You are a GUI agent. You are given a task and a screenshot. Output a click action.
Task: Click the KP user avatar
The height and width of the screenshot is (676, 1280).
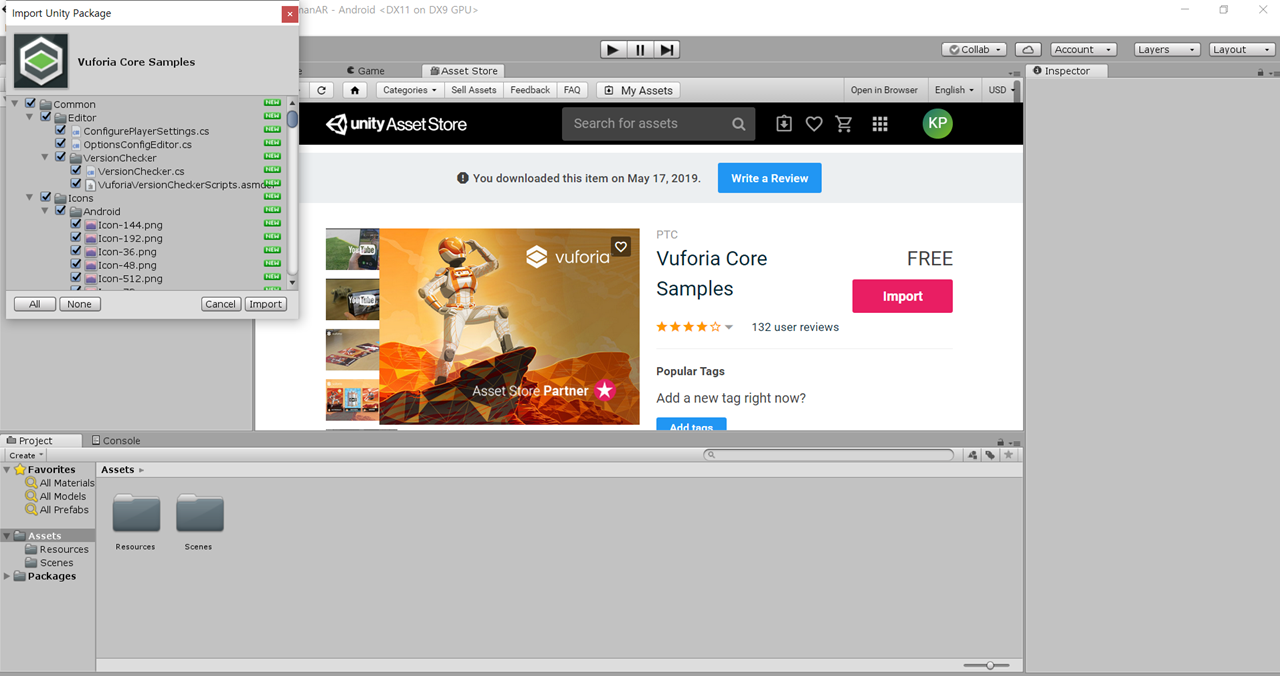tap(937, 123)
